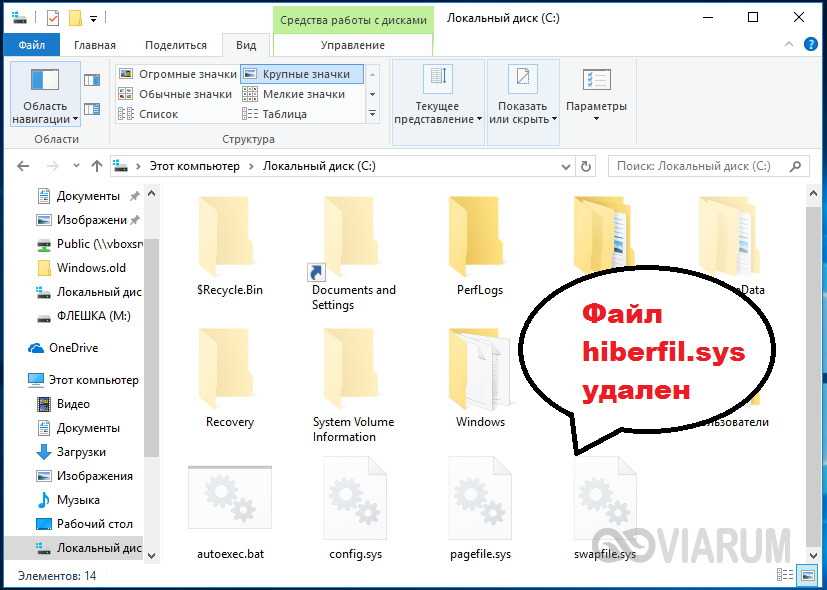Open the PerfLogs folder icon
The height and width of the screenshot is (590, 827).
[480, 237]
